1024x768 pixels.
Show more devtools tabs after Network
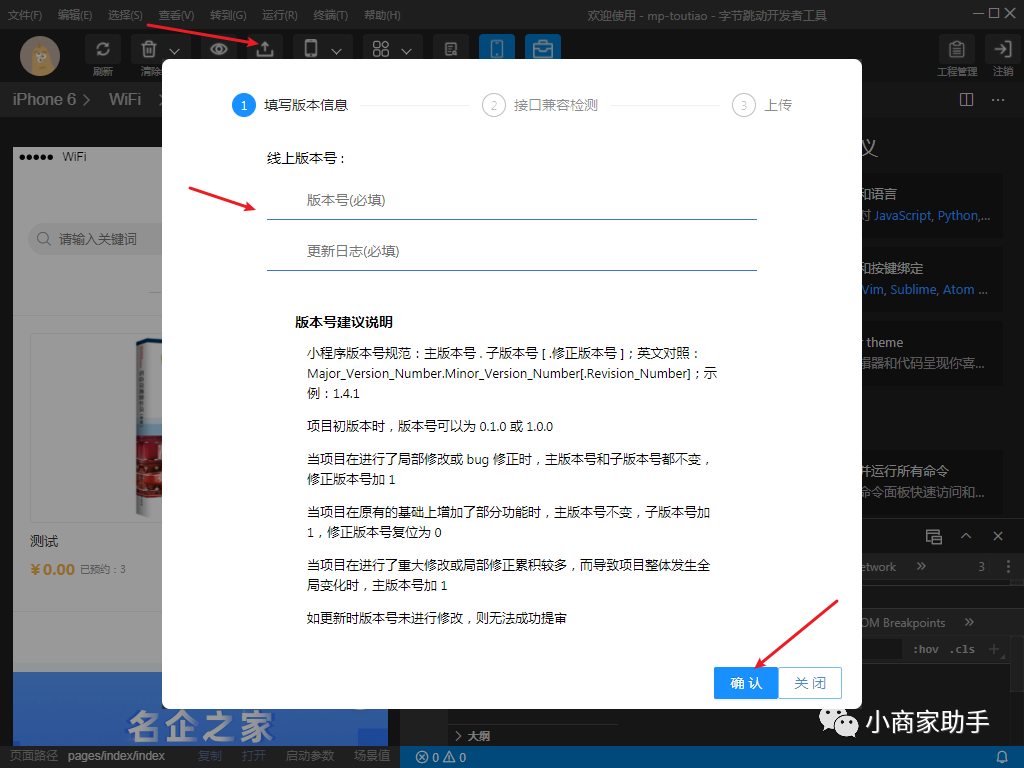921,566
